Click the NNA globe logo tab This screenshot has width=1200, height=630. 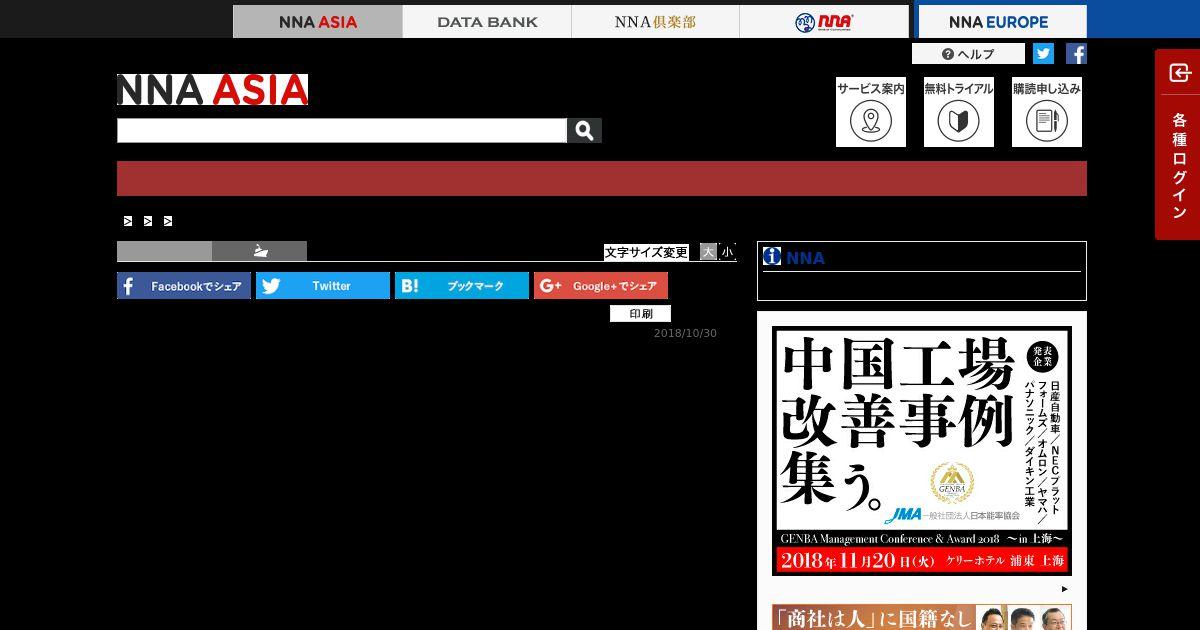click(x=824, y=21)
